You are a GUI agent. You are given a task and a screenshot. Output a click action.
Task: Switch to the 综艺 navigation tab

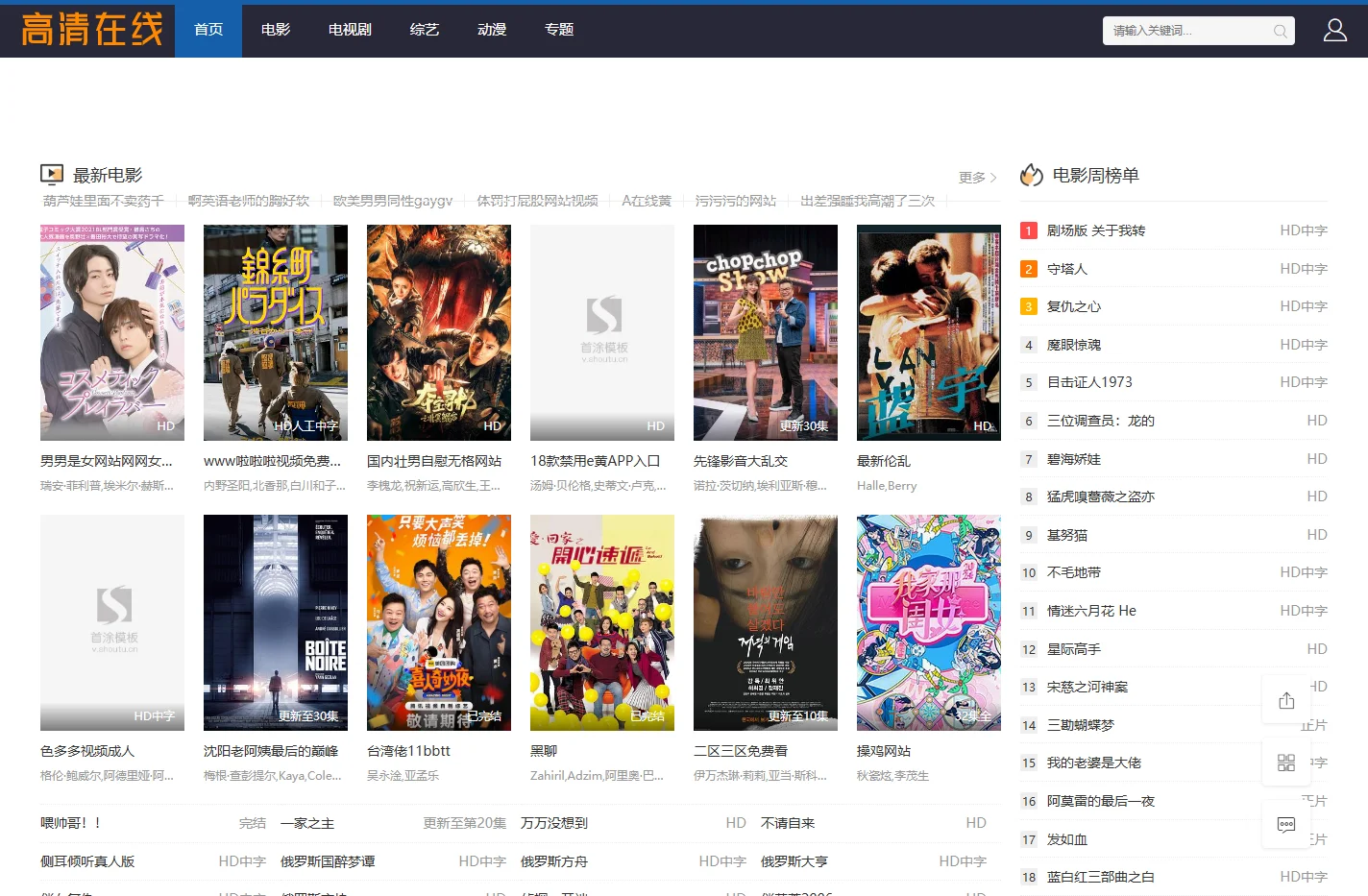point(425,30)
